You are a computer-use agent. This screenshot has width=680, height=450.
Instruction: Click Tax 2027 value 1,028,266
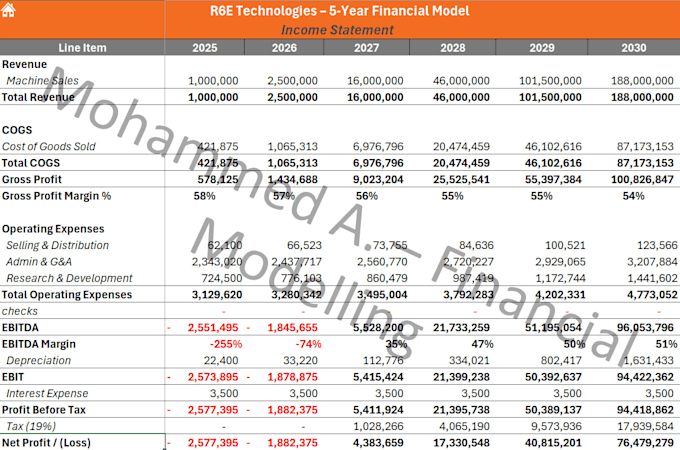tap(378, 427)
